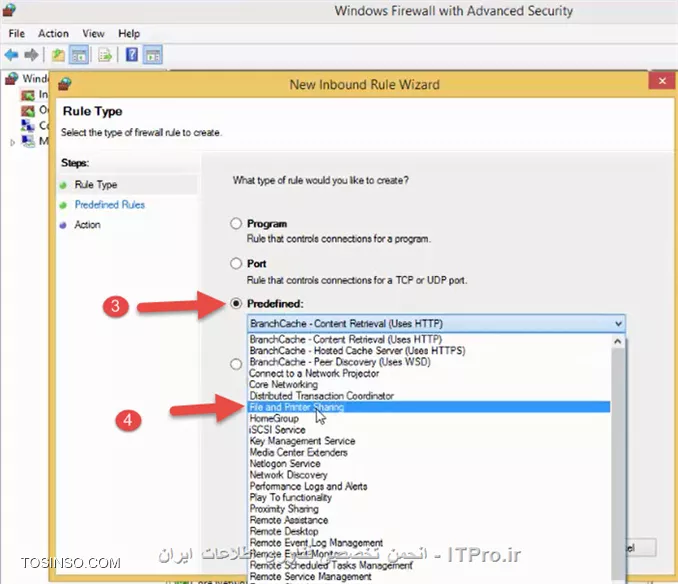Viewport: 678px width, 584px height.
Task: Choose File and Printer Sharing
Action: pos(429,407)
